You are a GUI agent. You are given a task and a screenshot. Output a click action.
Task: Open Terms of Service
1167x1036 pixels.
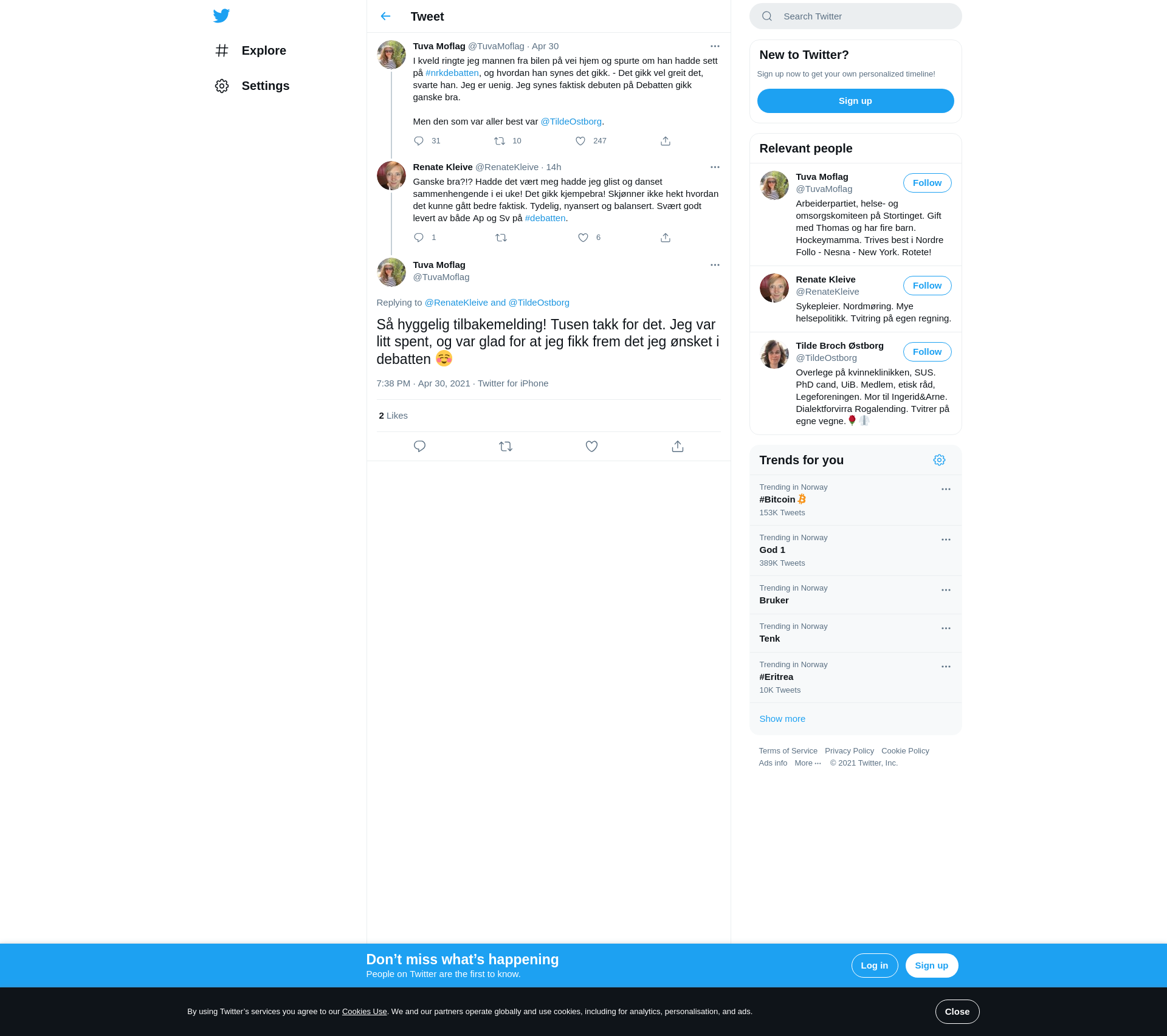[788, 751]
